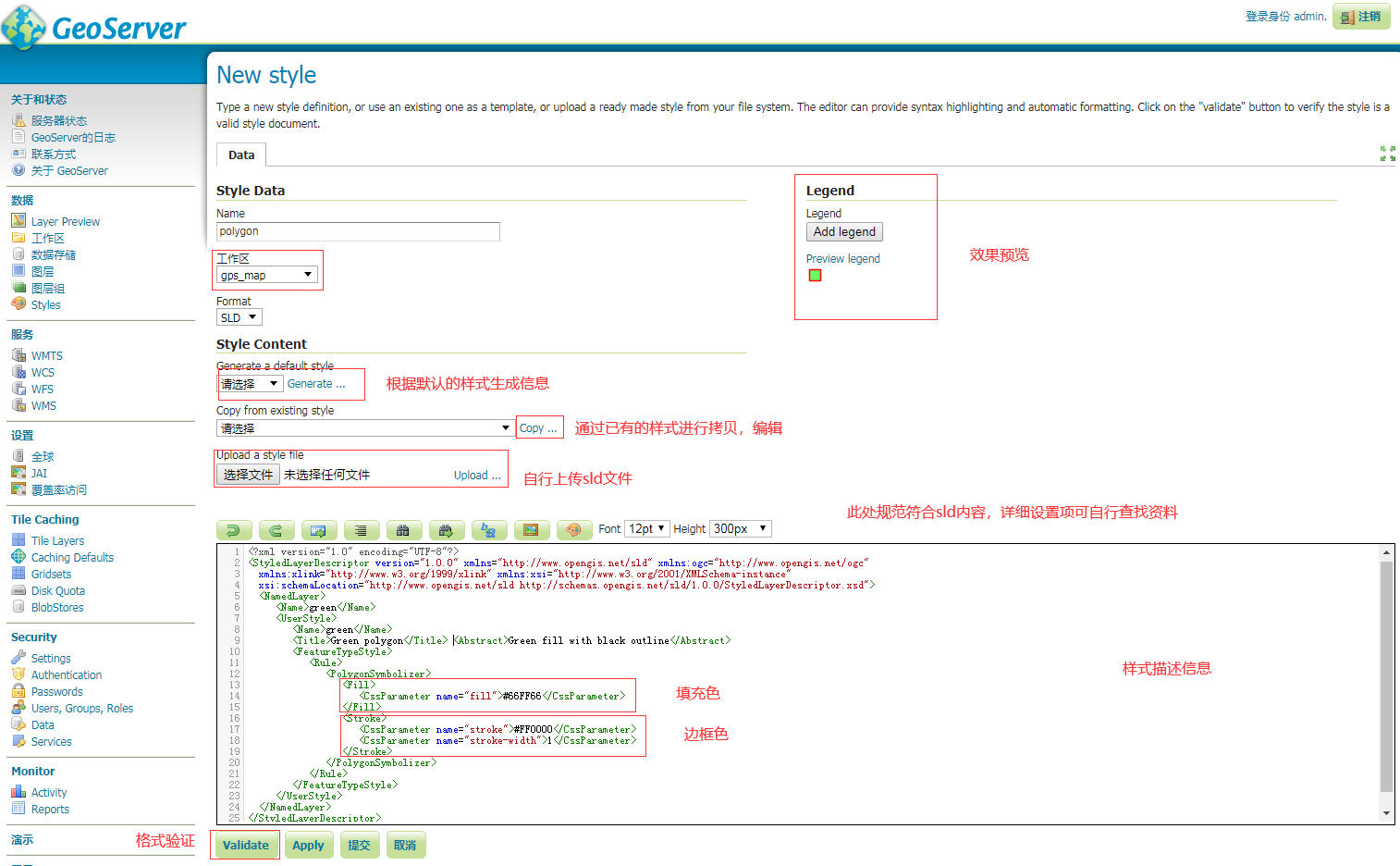Open the 图层 layers link
Screen dimensions: 1400x866
[43, 272]
